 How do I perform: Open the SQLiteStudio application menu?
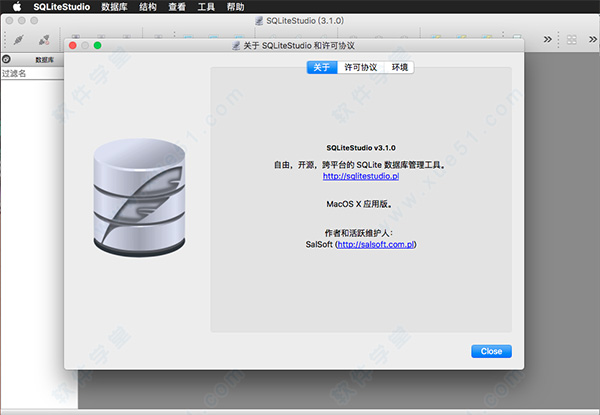(62, 7)
